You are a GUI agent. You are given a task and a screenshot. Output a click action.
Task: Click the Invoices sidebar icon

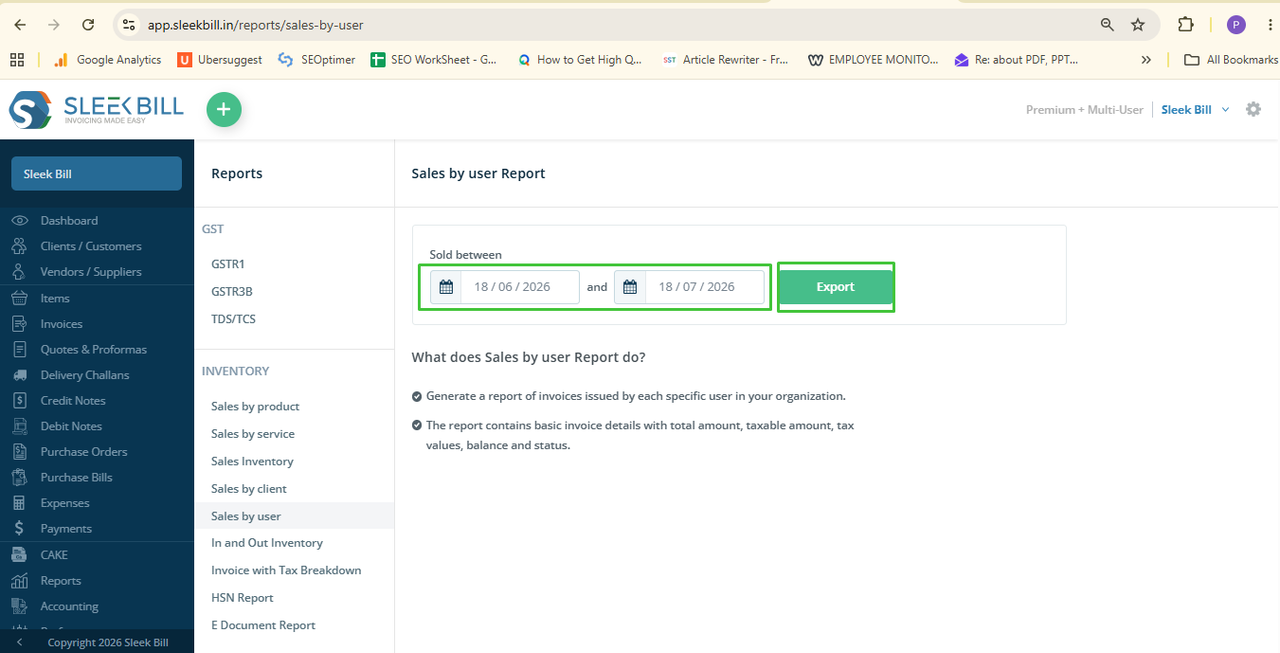[x=19, y=324]
